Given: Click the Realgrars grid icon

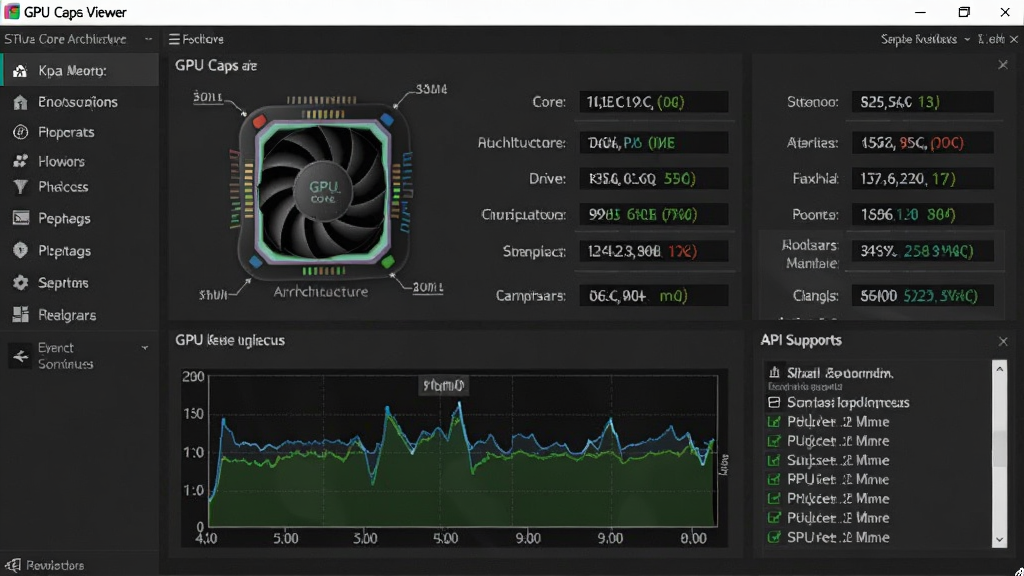Looking at the screenshot, I should pos(20,315).
